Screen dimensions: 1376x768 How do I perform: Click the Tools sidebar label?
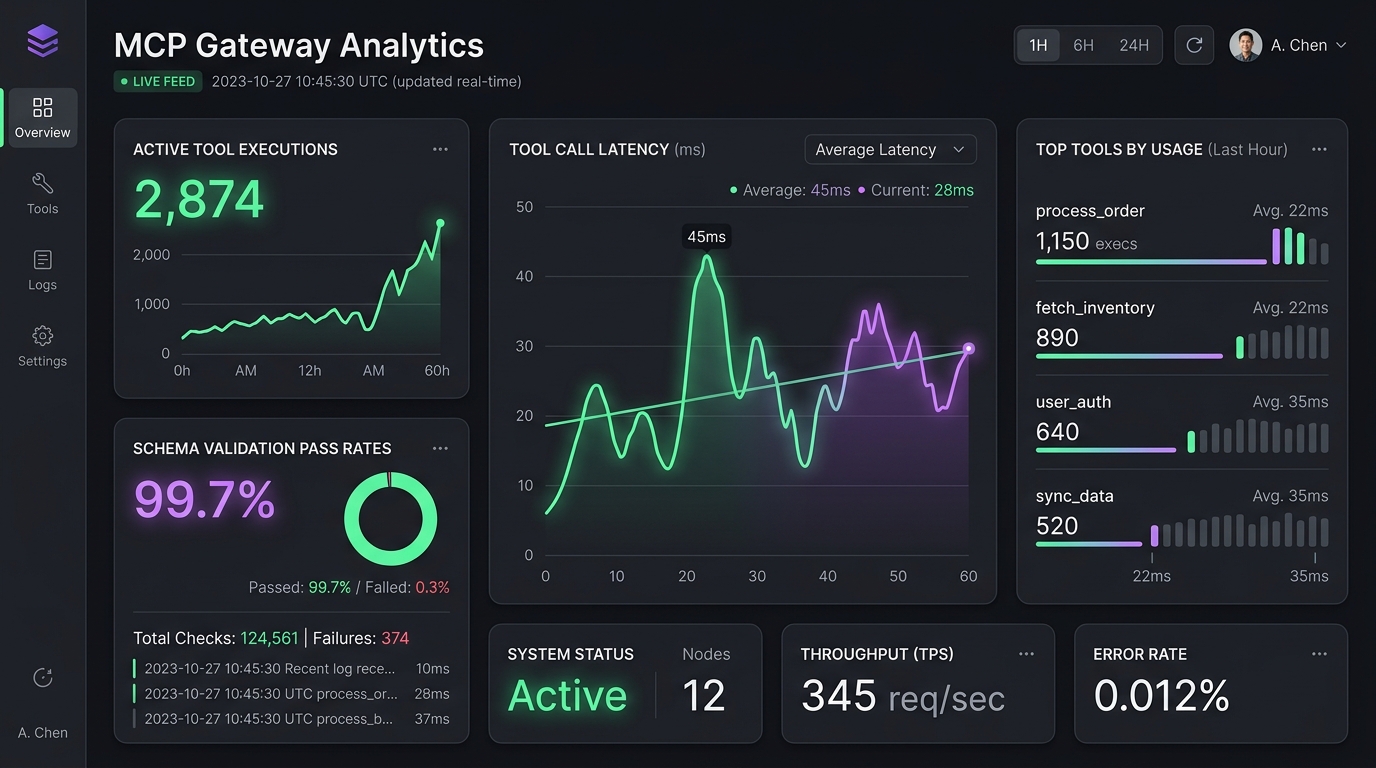tap(42, 209)
